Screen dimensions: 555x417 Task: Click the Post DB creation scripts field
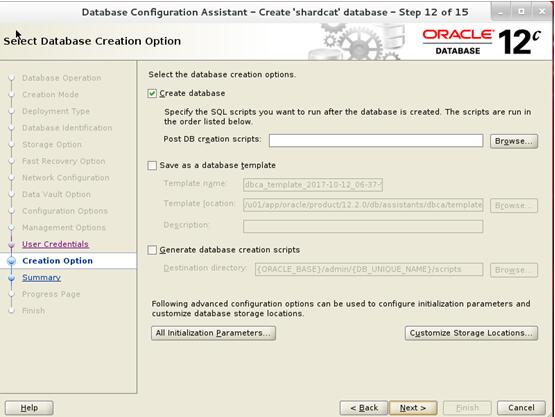376,141
